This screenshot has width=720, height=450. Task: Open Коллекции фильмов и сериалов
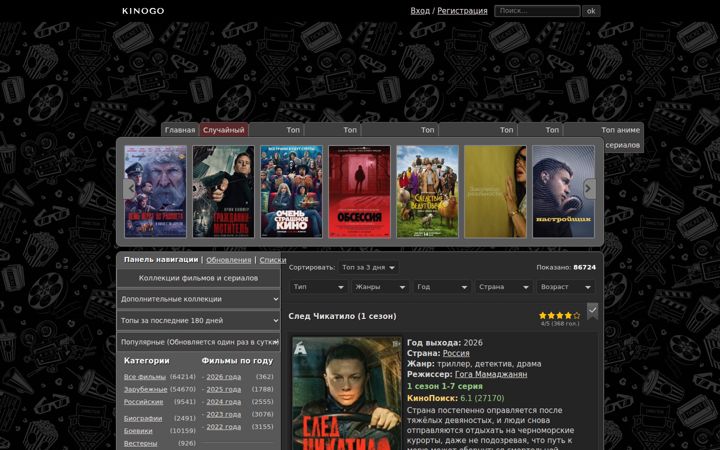198,278
